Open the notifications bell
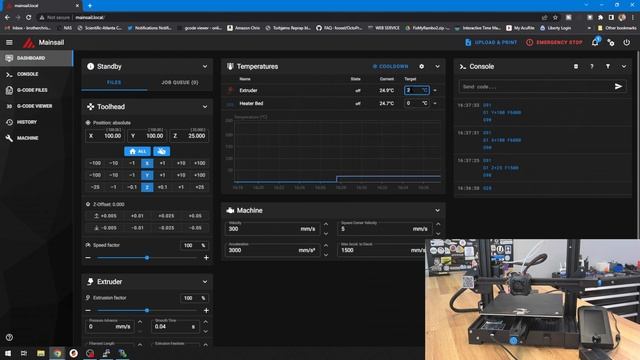The width and height of the screenshot is (640, 360). (595, 42)
